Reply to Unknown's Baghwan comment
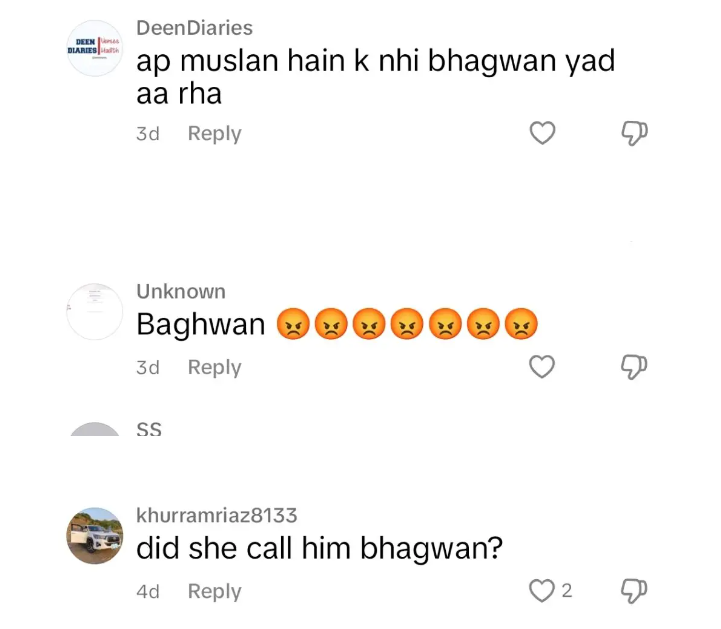721x629 pixels. (x=214, y=367)
